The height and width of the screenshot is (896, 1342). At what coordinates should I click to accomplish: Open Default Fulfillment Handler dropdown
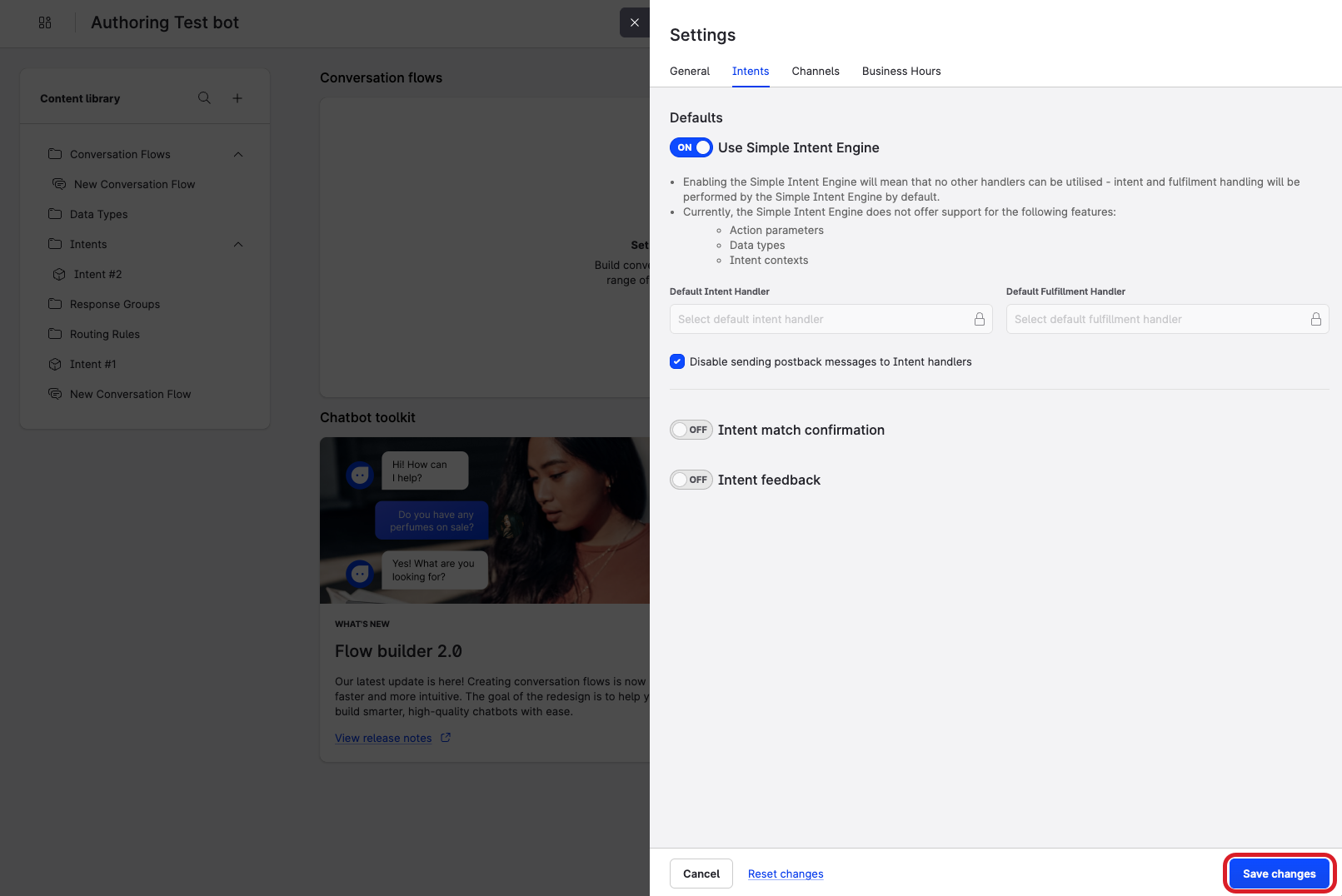(x=1166, y=319)
